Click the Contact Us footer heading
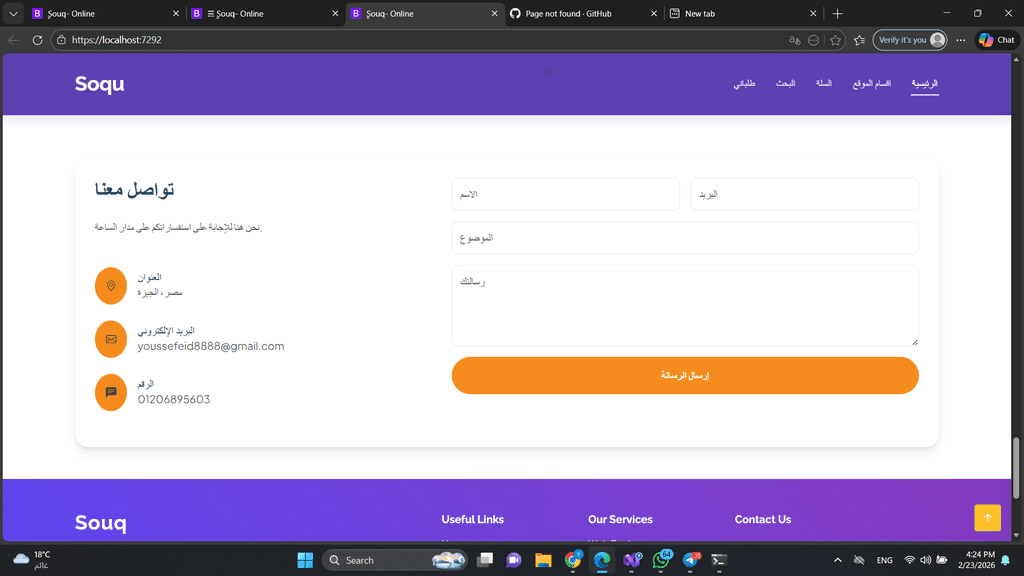Screen dimensions: 1024x576 [762, 519]
